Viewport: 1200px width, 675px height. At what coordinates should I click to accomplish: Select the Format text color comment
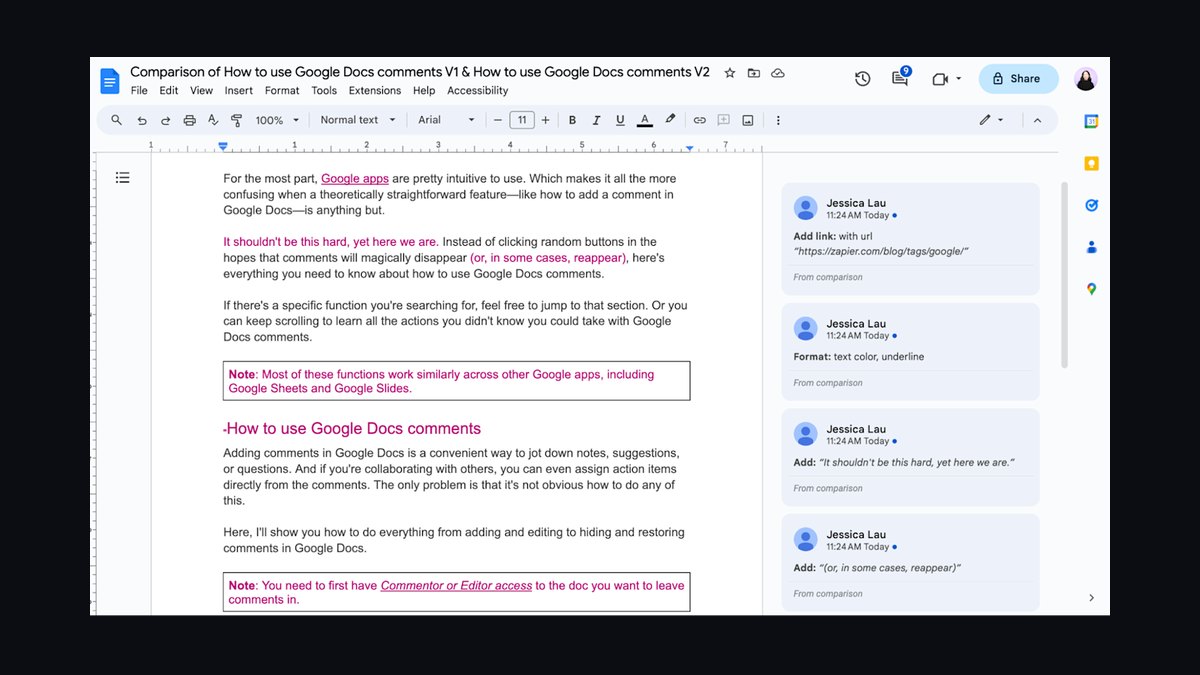coord(910,352)
